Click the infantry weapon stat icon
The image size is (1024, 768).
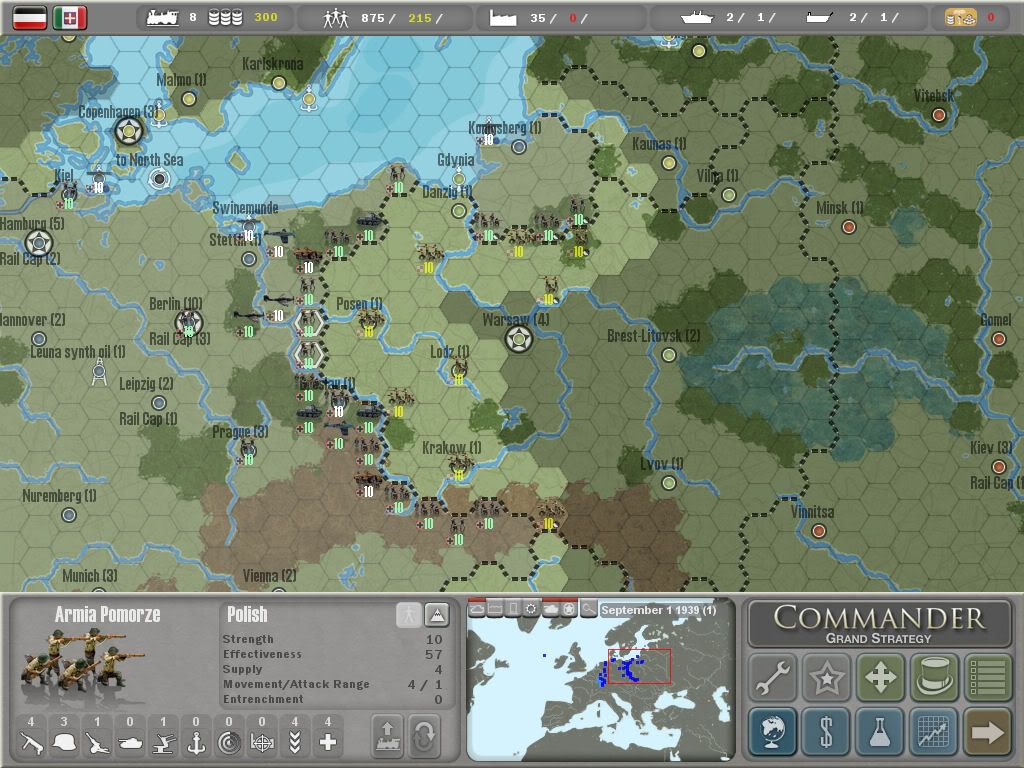pyautogui.click(x=31, y=742)
